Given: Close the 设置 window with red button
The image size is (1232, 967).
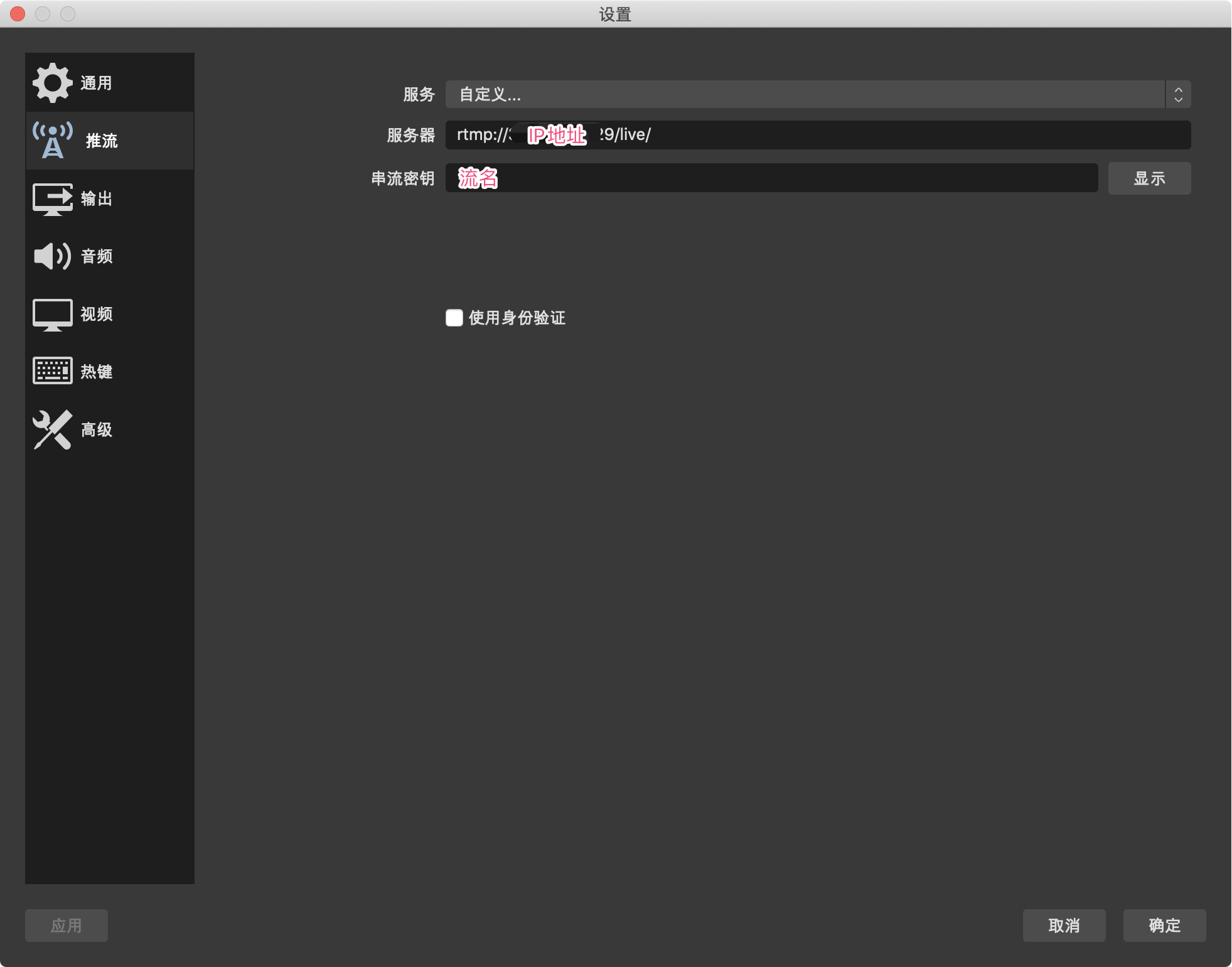Looking at the screenshot, I should [18, 14].
